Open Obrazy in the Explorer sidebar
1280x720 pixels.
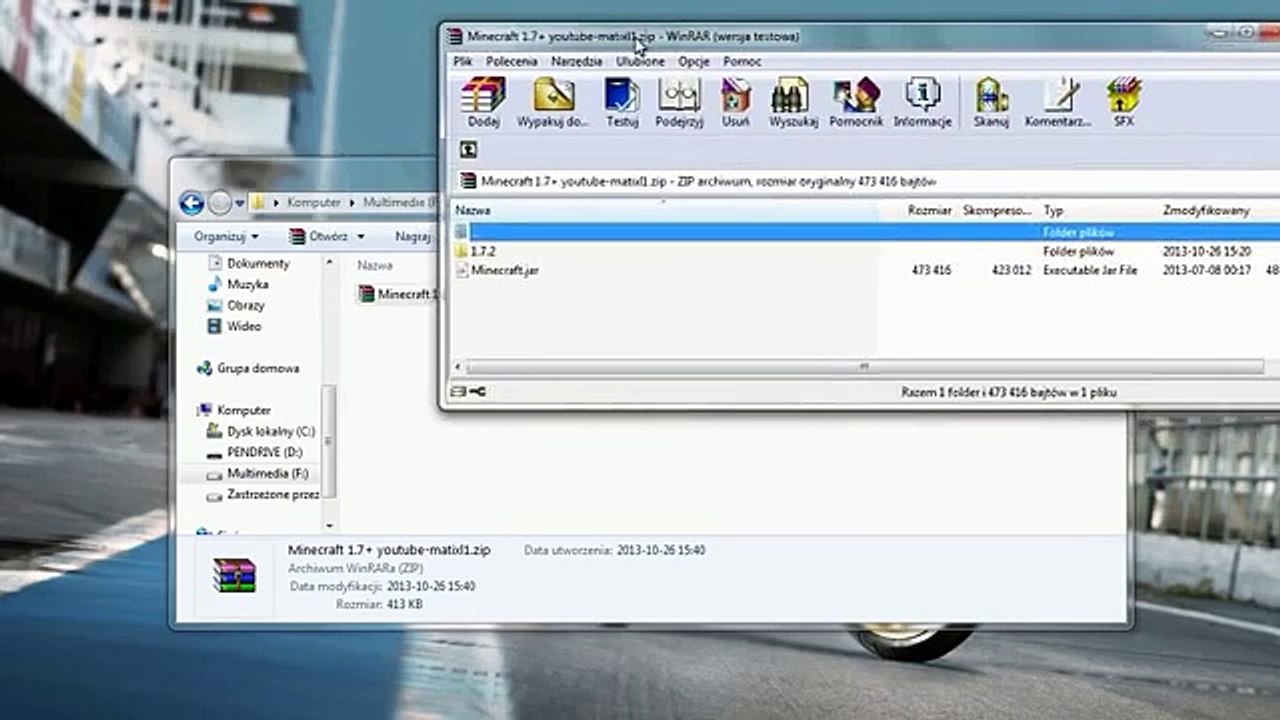[245, 305]
